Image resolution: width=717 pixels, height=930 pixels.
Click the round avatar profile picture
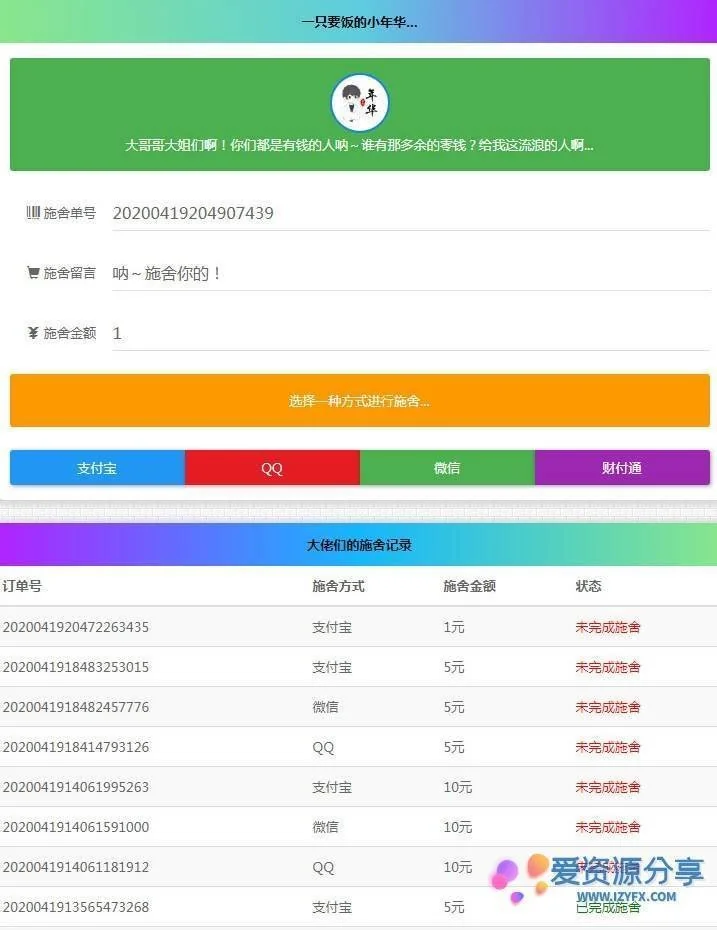click(x=359, y=102)
